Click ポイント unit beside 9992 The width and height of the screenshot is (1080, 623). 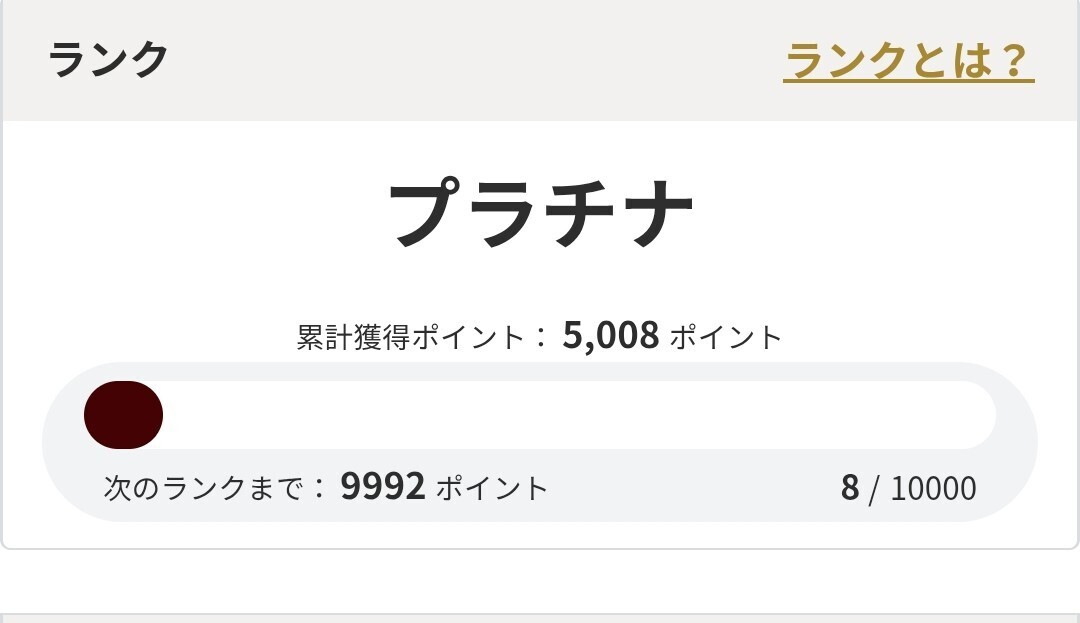pyautogui.click(x=492, y=488)
